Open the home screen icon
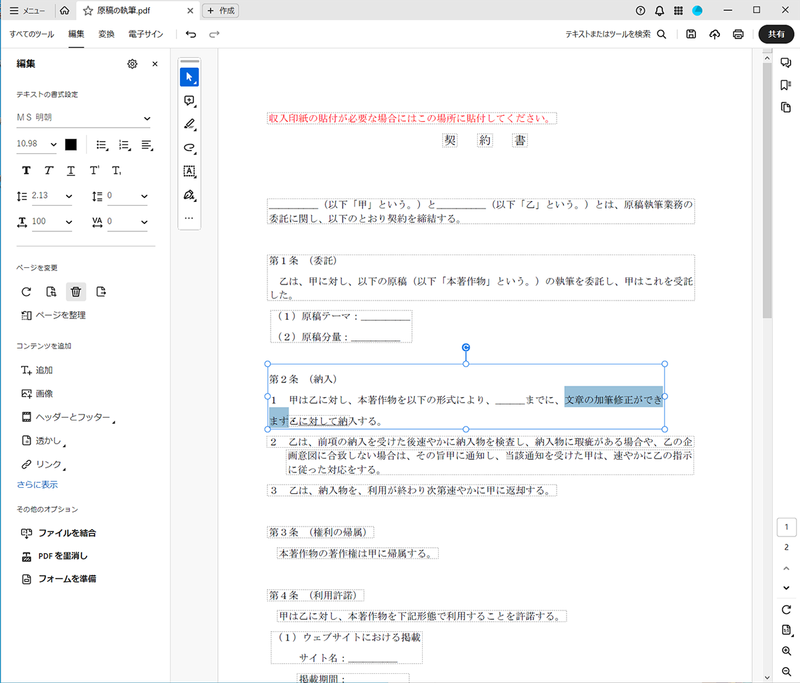The image size is (800, 683). 64,10
